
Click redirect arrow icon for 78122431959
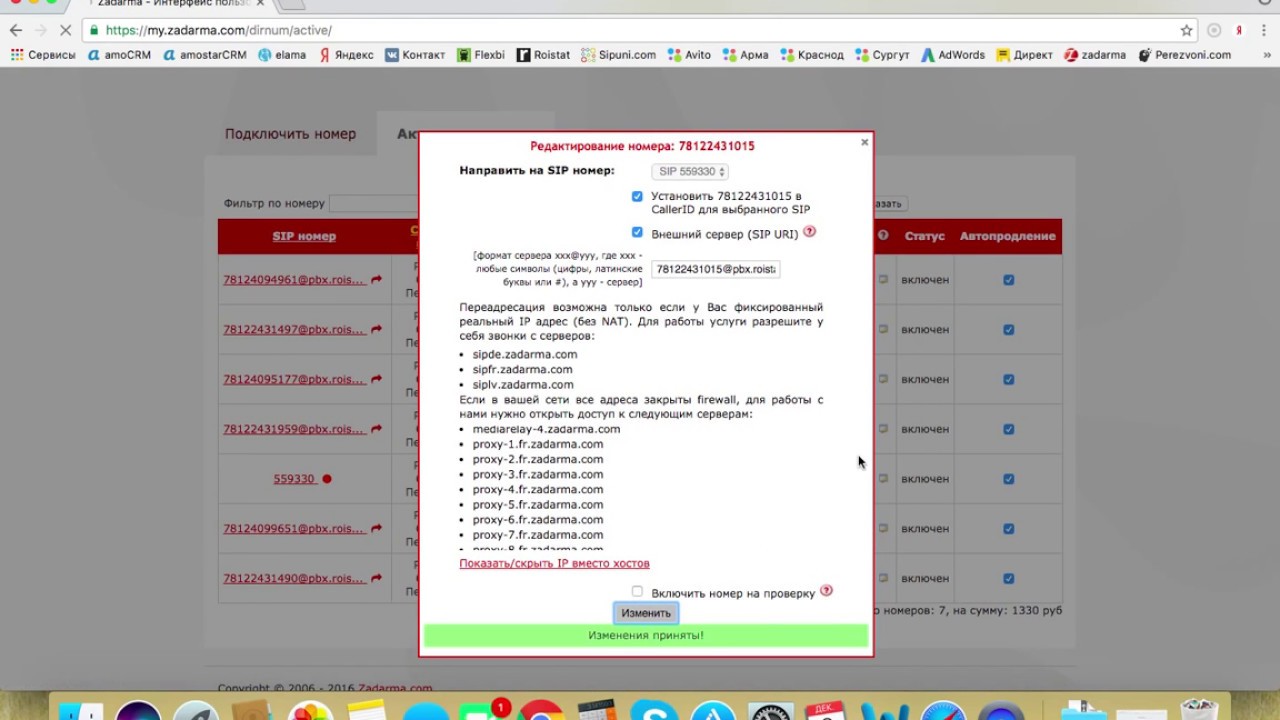coord(376,429)
